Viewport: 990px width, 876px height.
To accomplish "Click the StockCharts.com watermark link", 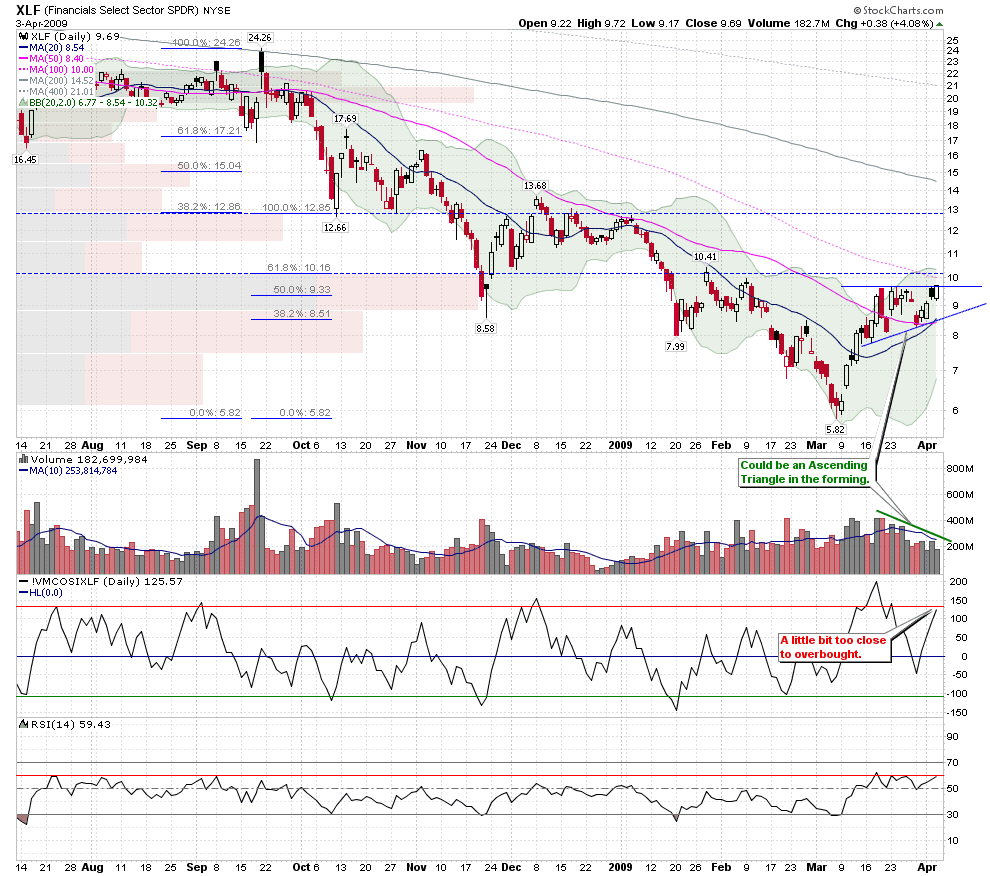I will point(898,10).
